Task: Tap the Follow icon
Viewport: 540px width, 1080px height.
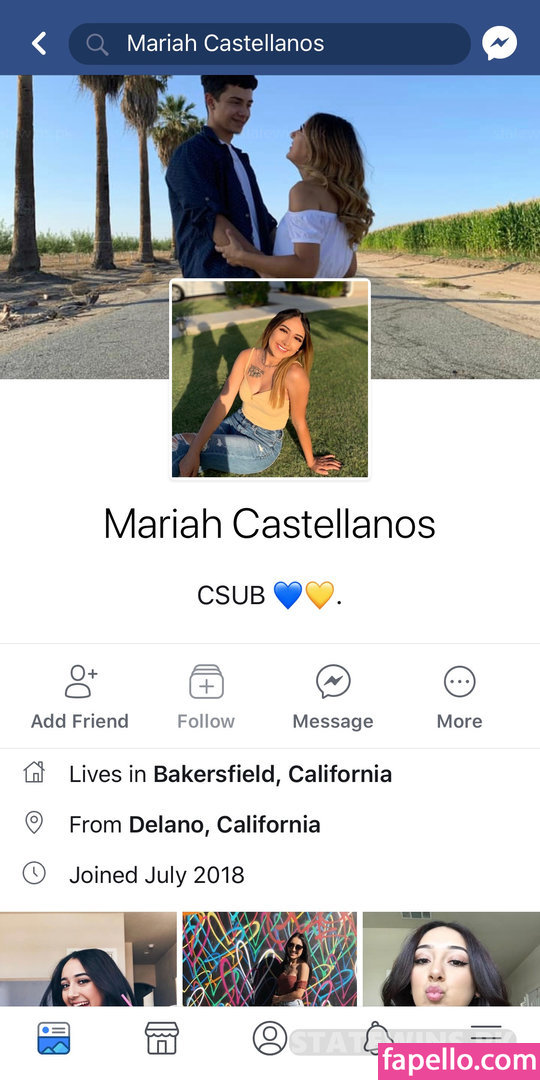Action: point(206,682)
